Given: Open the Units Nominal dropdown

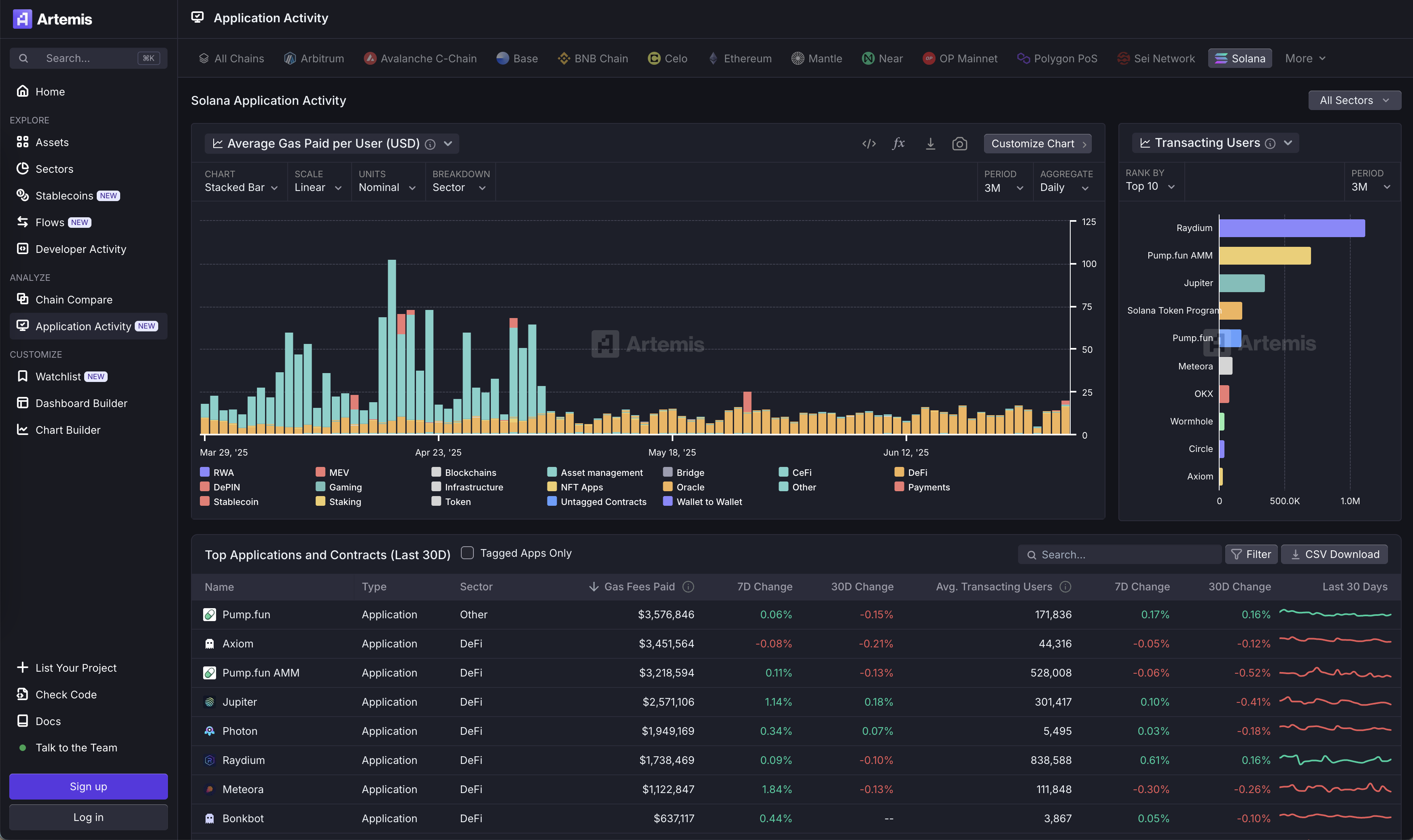Looking at the screenshot, I should pyautogui.click(x=387, y=187).
